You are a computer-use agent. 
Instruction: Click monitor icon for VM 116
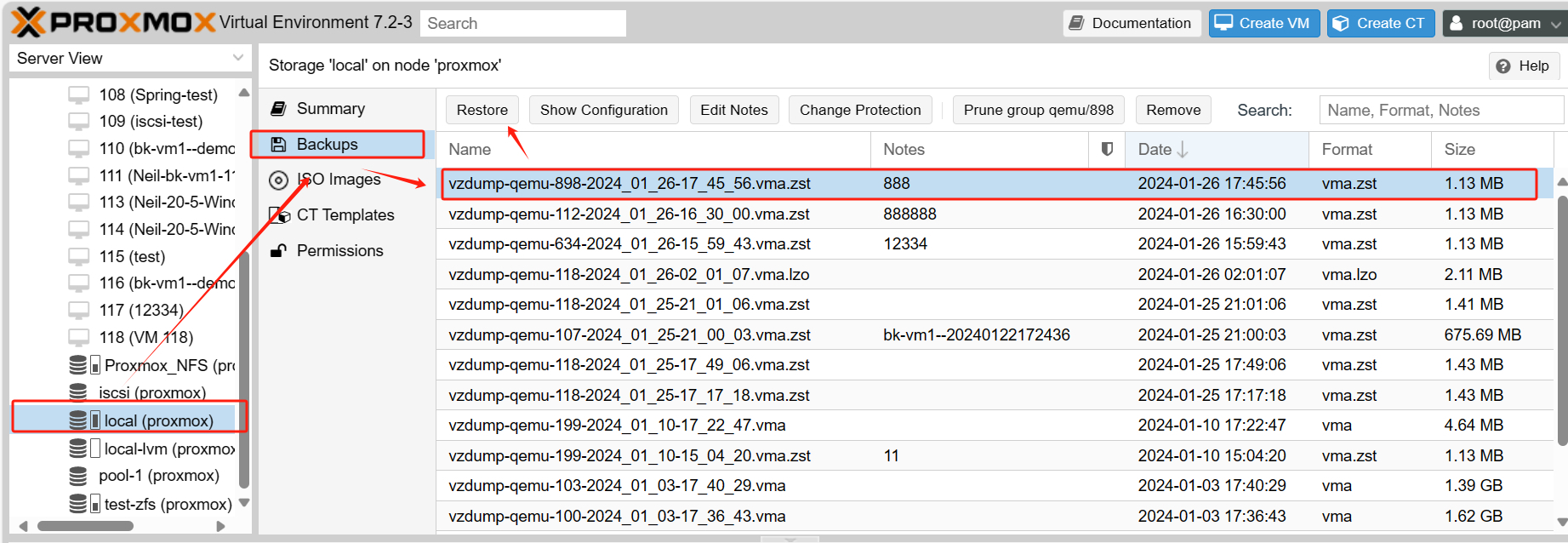(x=79, y=283)
